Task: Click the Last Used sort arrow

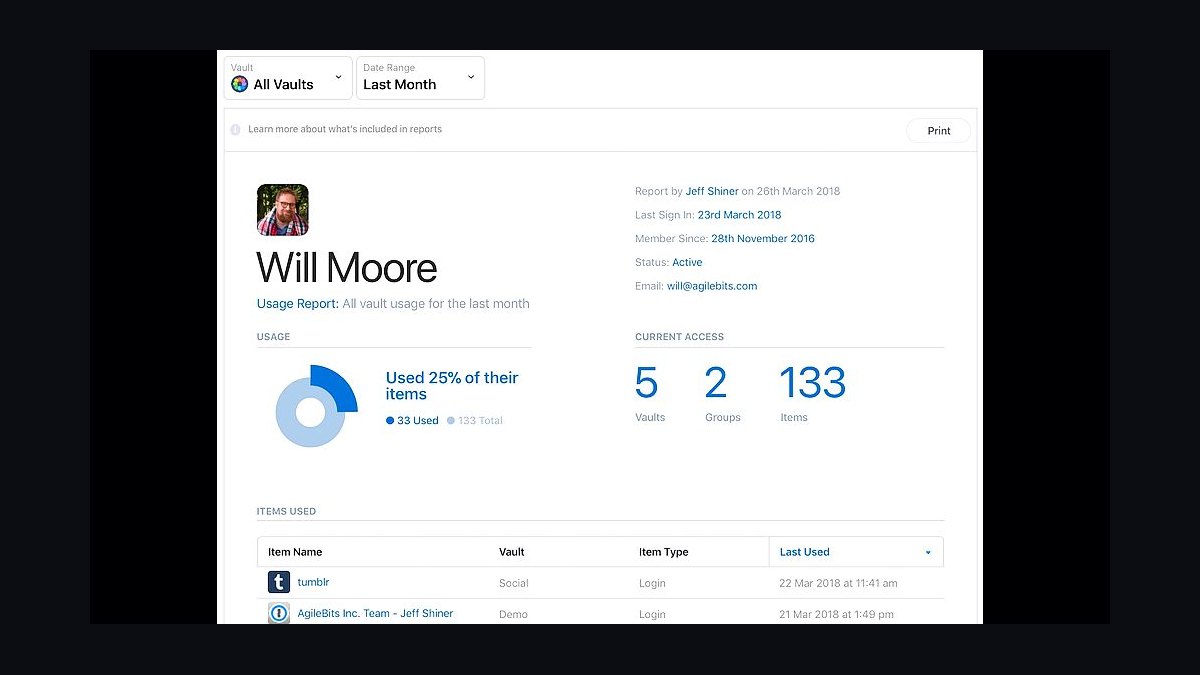Action: click(928, 553)
